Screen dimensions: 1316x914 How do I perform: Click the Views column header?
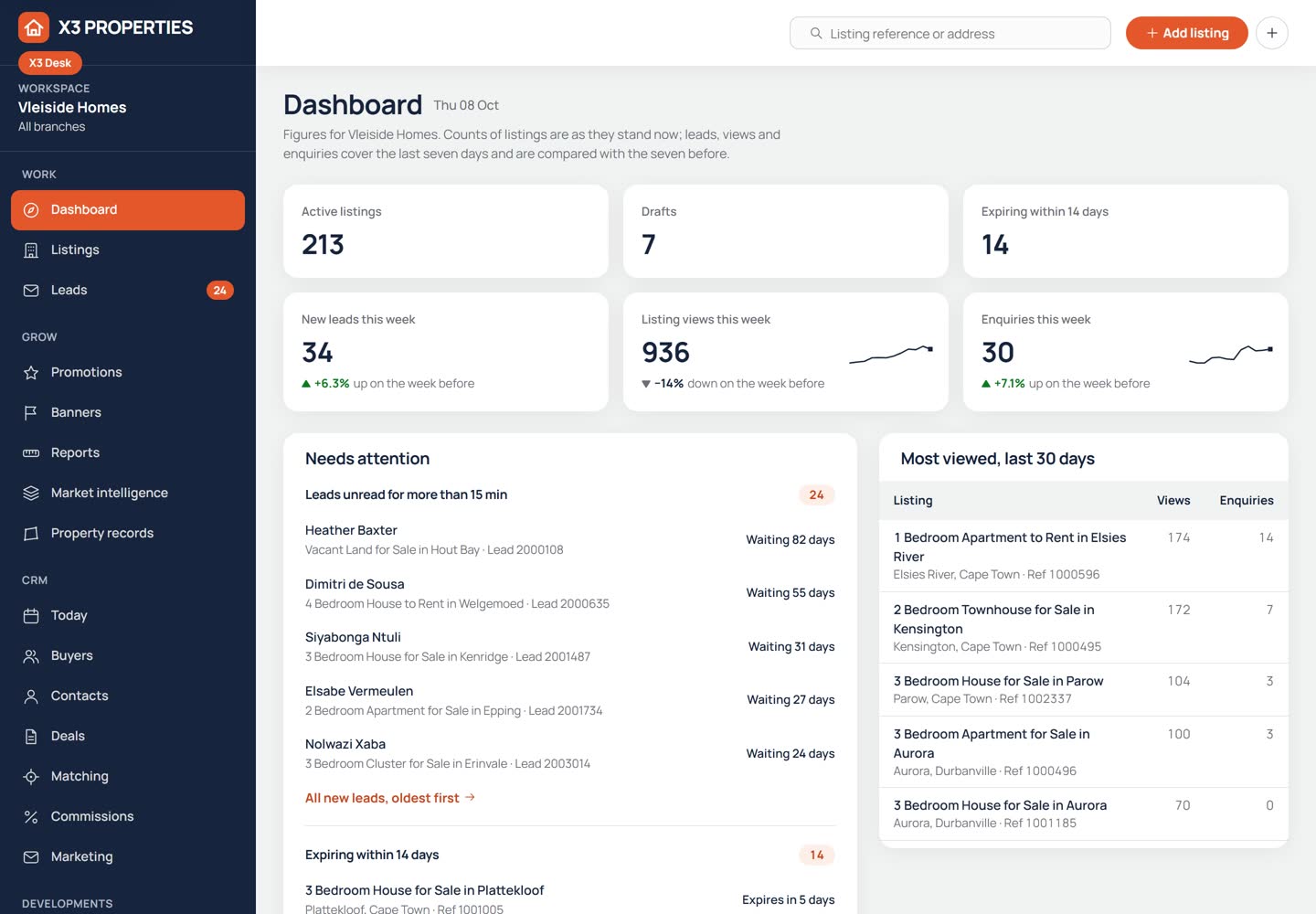[1173, 501]
